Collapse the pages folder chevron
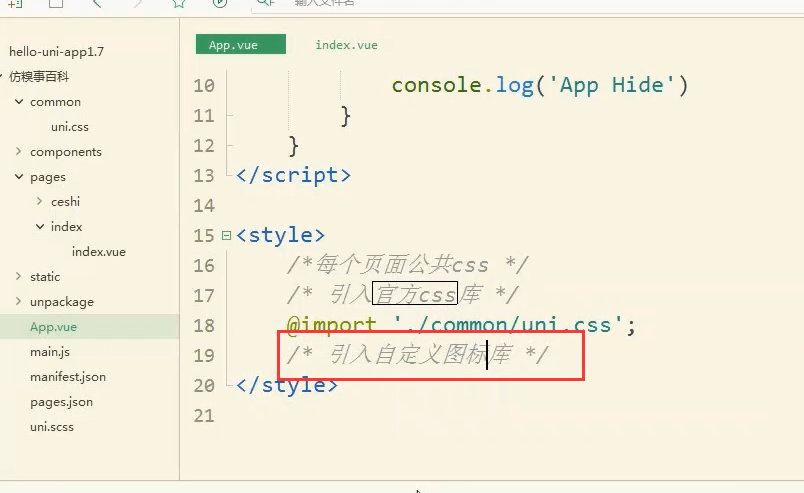This screenshot has width=804, height=493. 19,176
